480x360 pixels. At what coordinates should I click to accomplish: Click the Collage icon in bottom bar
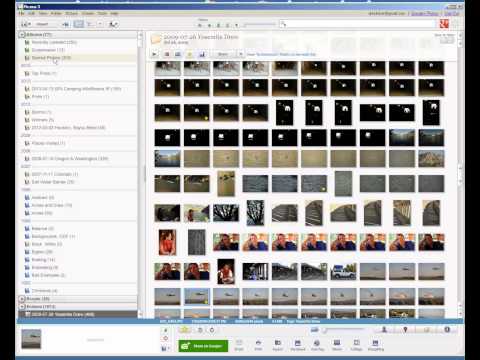click(356, 345)
